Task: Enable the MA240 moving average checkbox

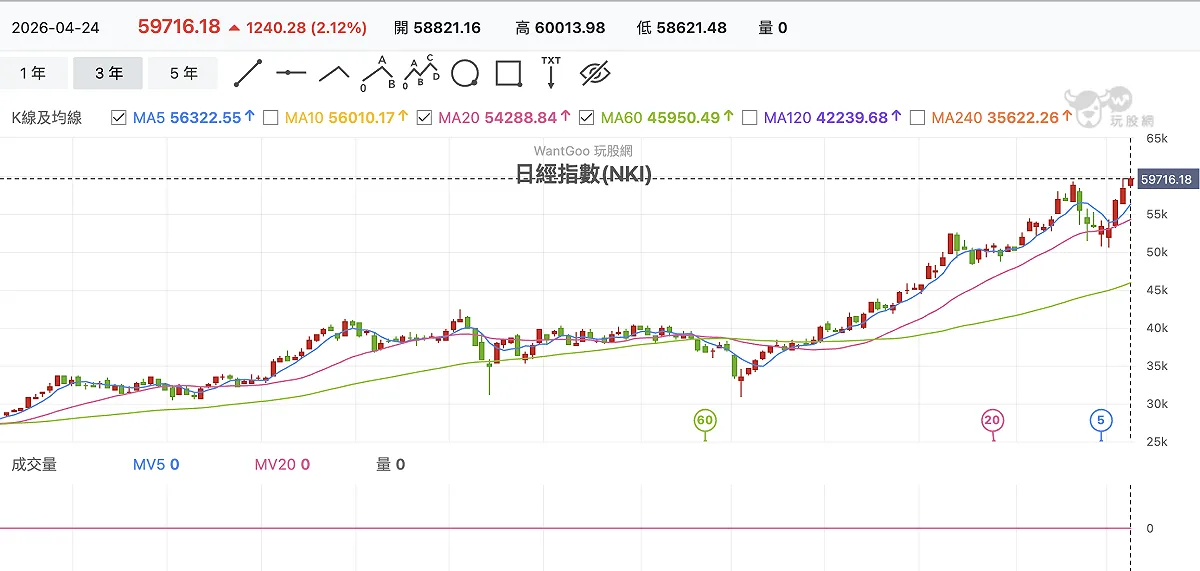Action: pos(917,117)
